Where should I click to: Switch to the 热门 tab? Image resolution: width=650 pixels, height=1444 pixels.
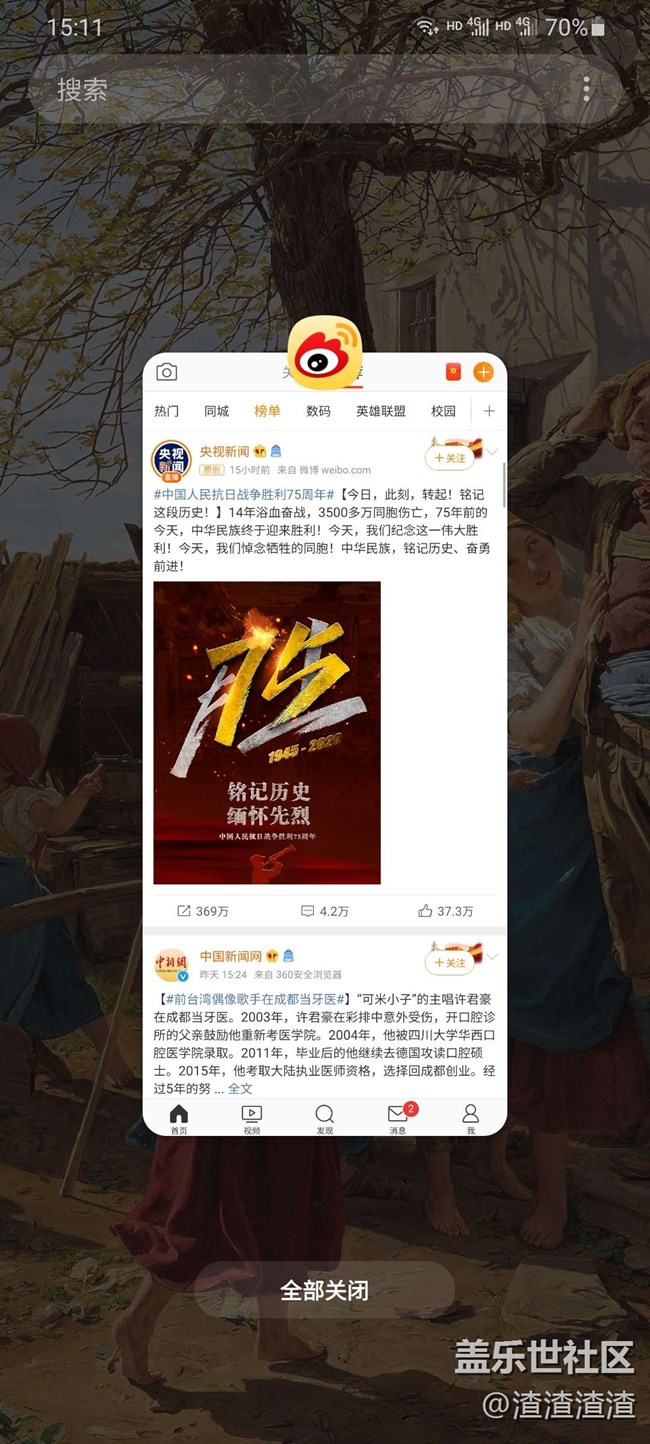coord(167,411)
